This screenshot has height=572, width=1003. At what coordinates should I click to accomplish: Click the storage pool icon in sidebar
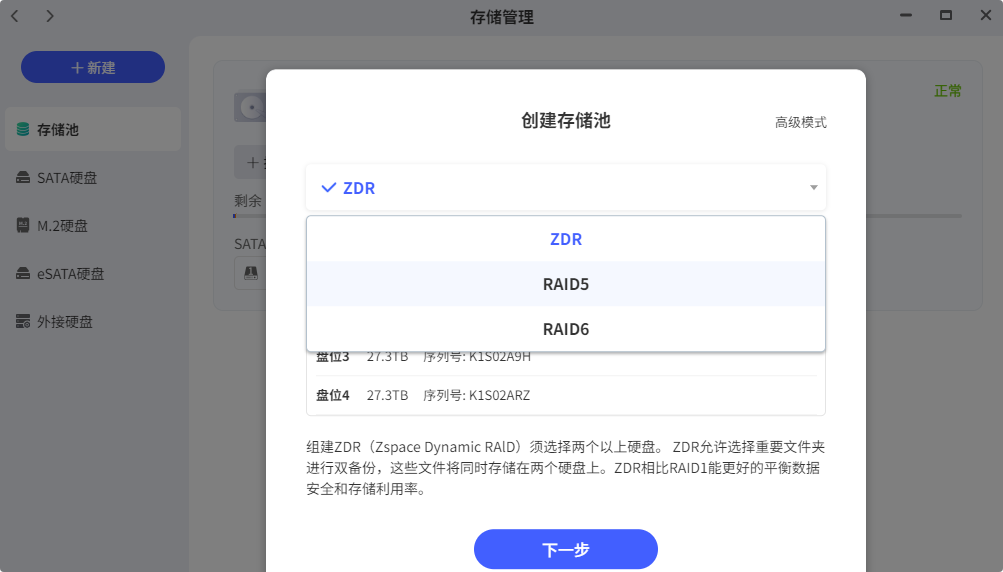pyautogui.click(x=23, y=130)
